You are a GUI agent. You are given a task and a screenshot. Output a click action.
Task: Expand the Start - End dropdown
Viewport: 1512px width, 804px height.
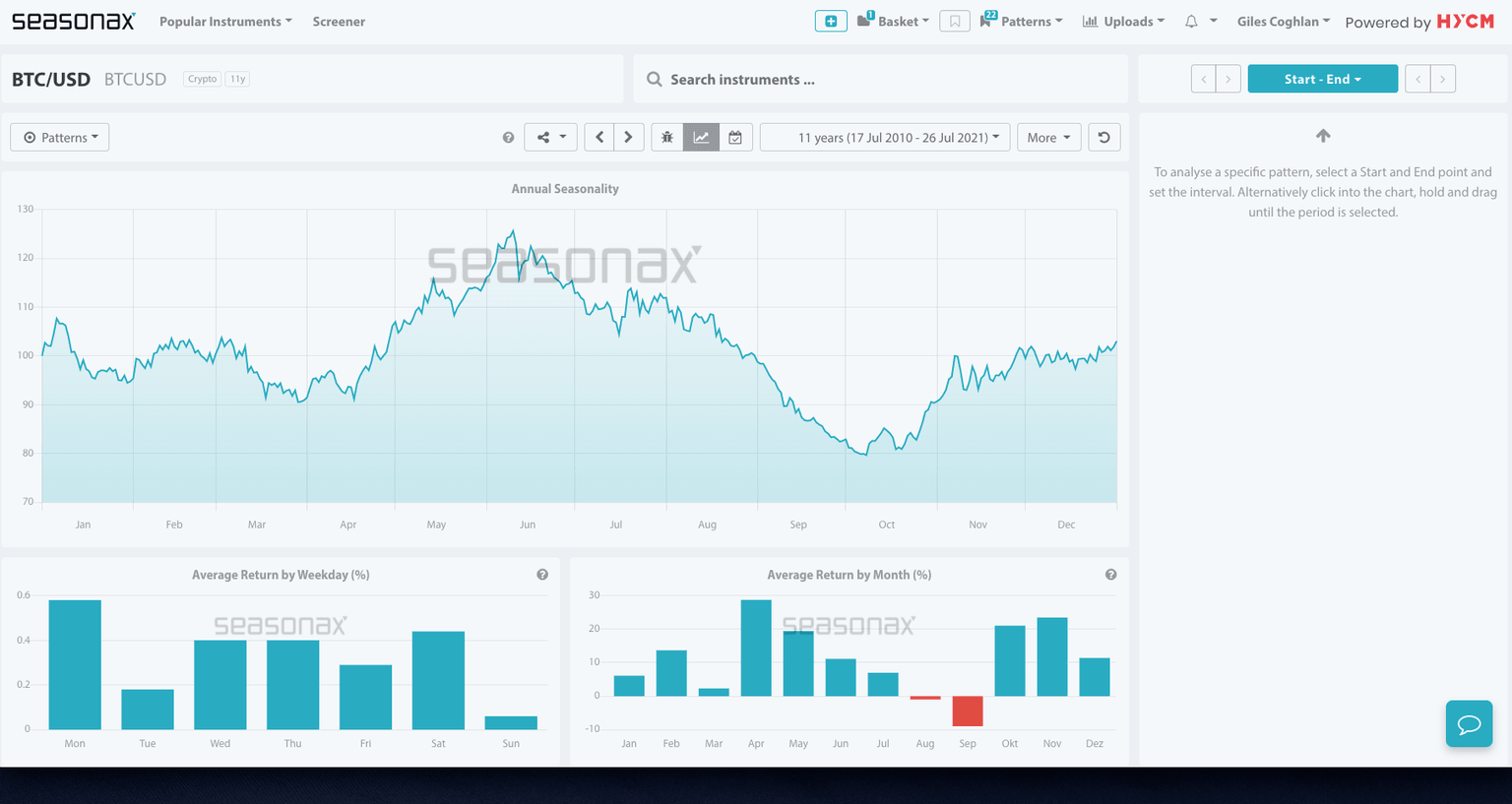(x=1322, y=79)
